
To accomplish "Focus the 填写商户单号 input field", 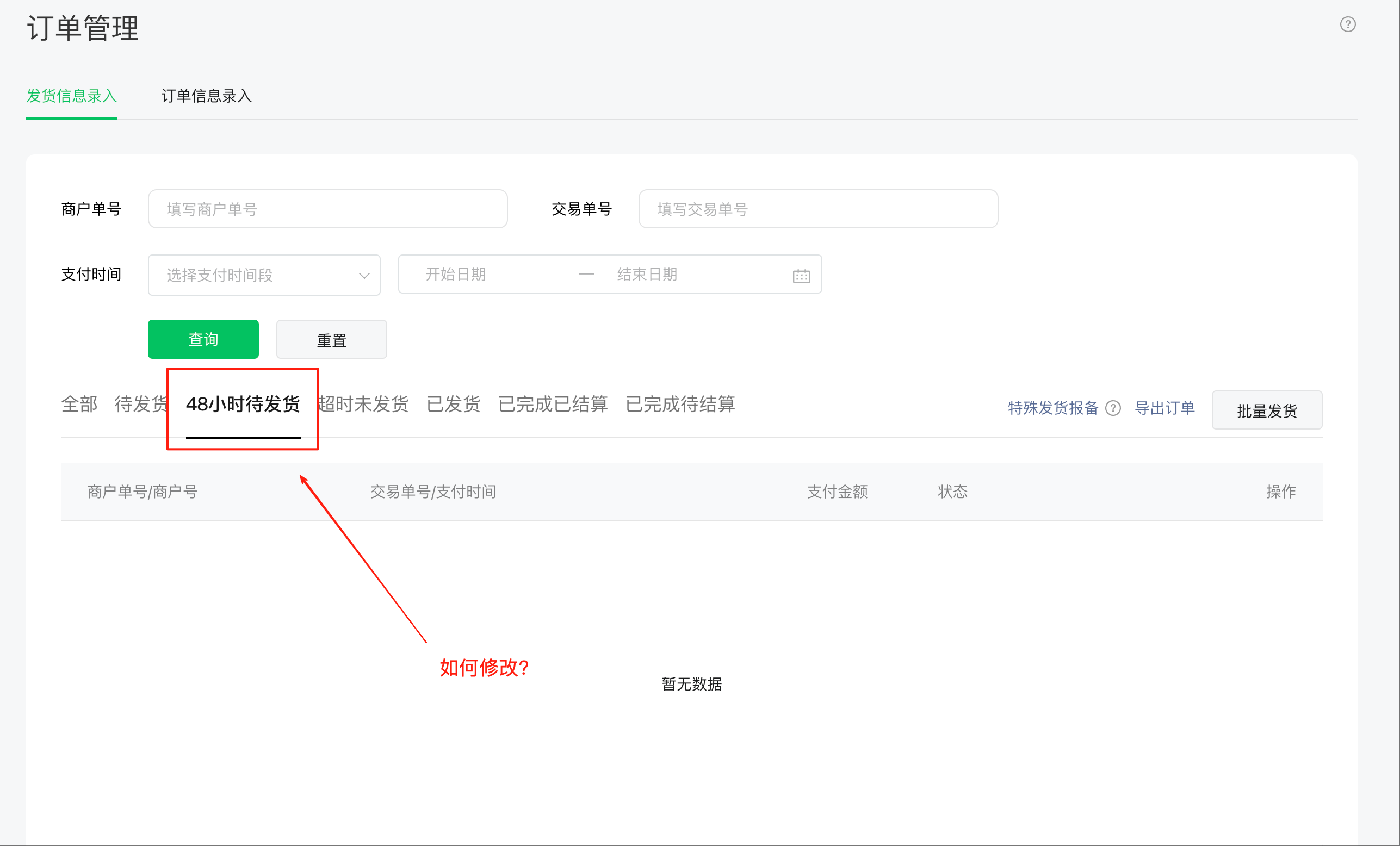I will 327,209.
